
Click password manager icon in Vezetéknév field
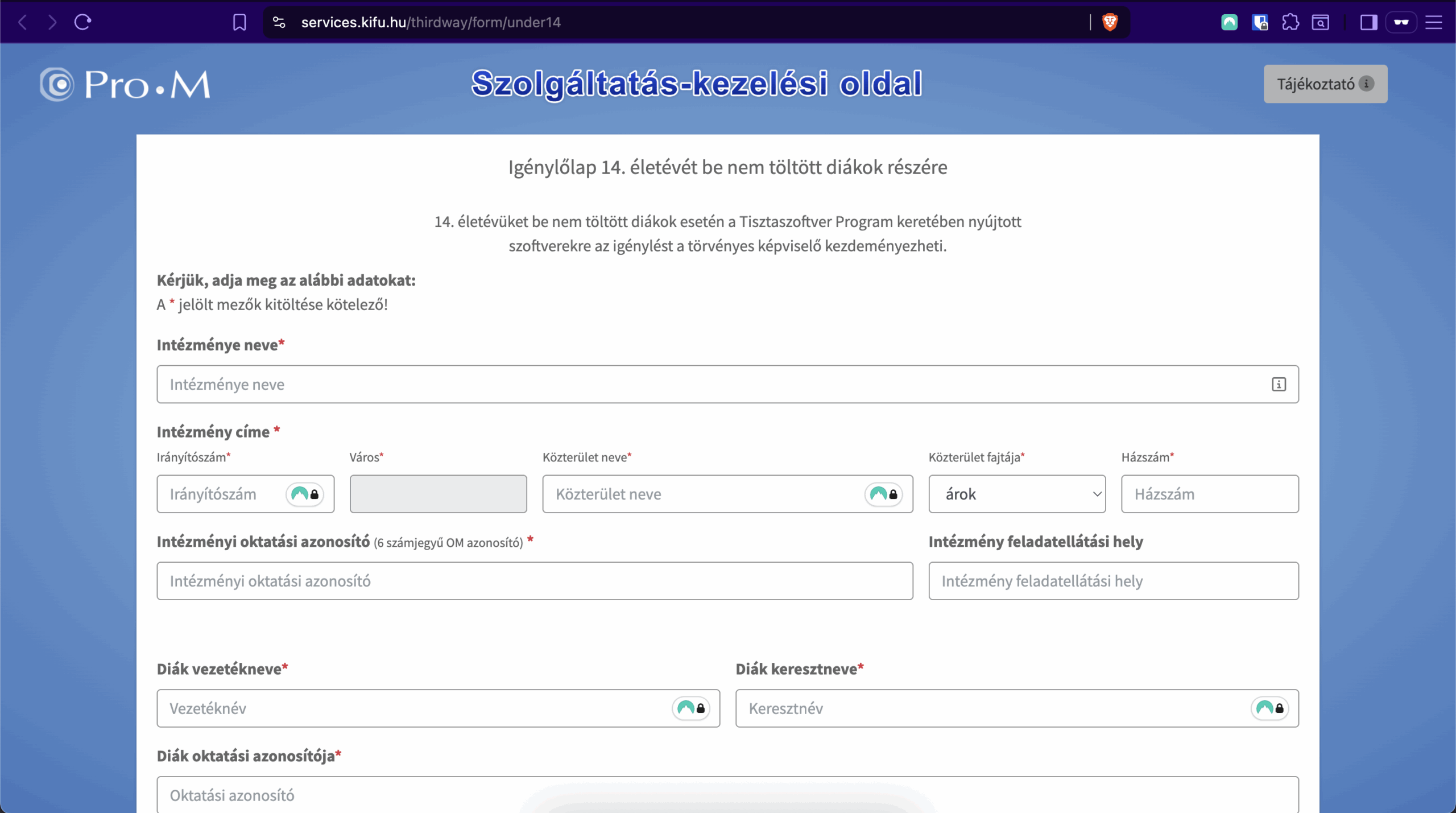tap(691, 708)
